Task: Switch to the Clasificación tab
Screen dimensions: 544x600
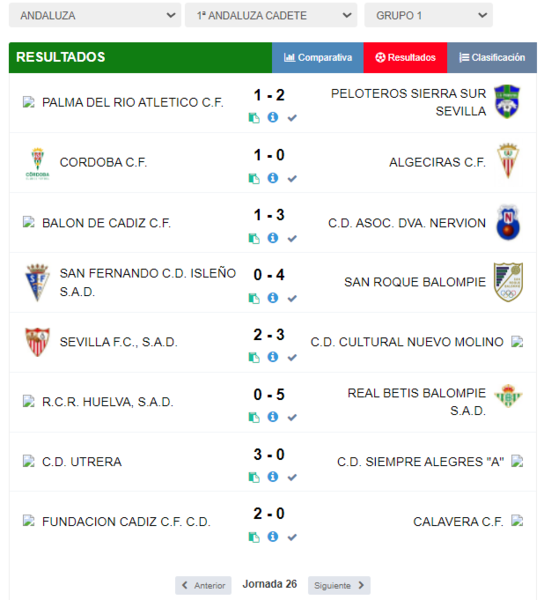Action: point(492,57)
